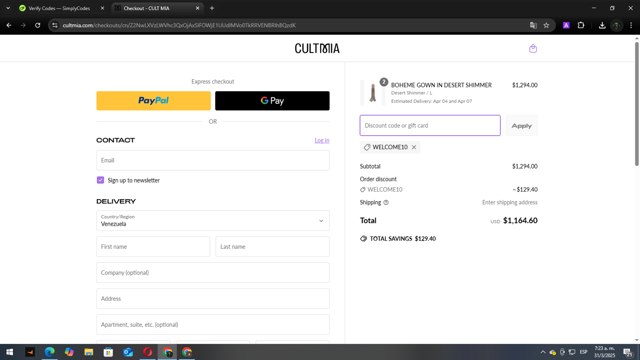Open Outlook from the taskbar
This screenshot has height=360, width=640.
128,352
